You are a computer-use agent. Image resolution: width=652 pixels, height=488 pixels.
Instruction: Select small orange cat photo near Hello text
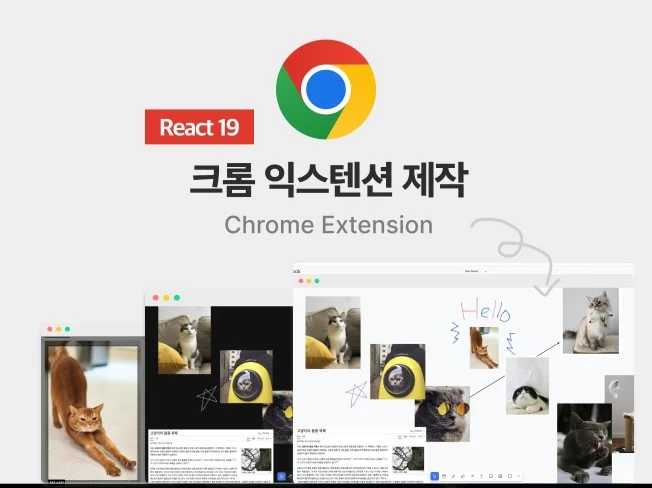(484, 348)
